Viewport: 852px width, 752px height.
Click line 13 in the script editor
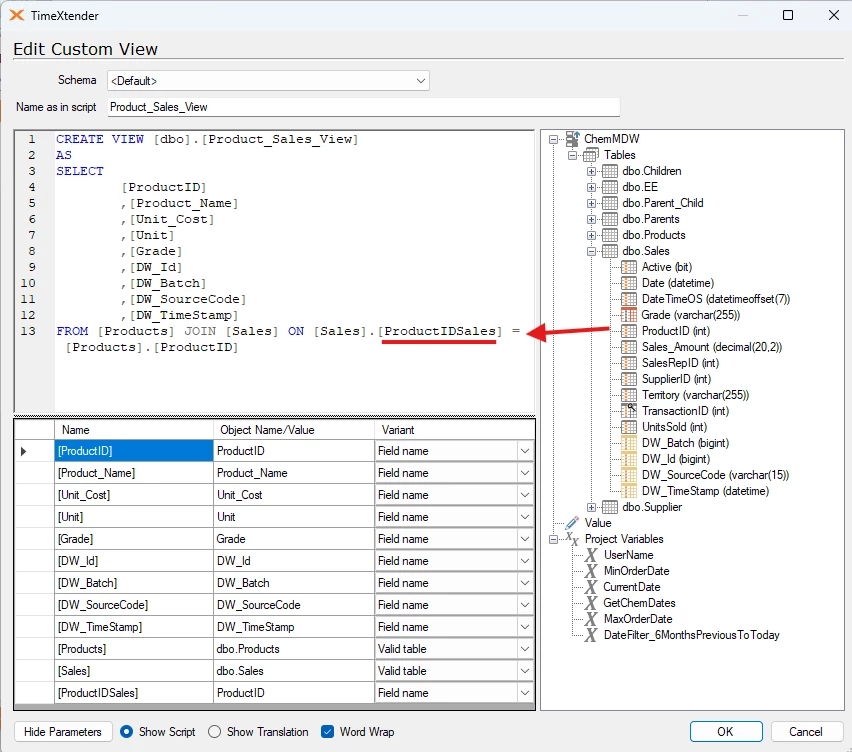click(x=288, y=331)
